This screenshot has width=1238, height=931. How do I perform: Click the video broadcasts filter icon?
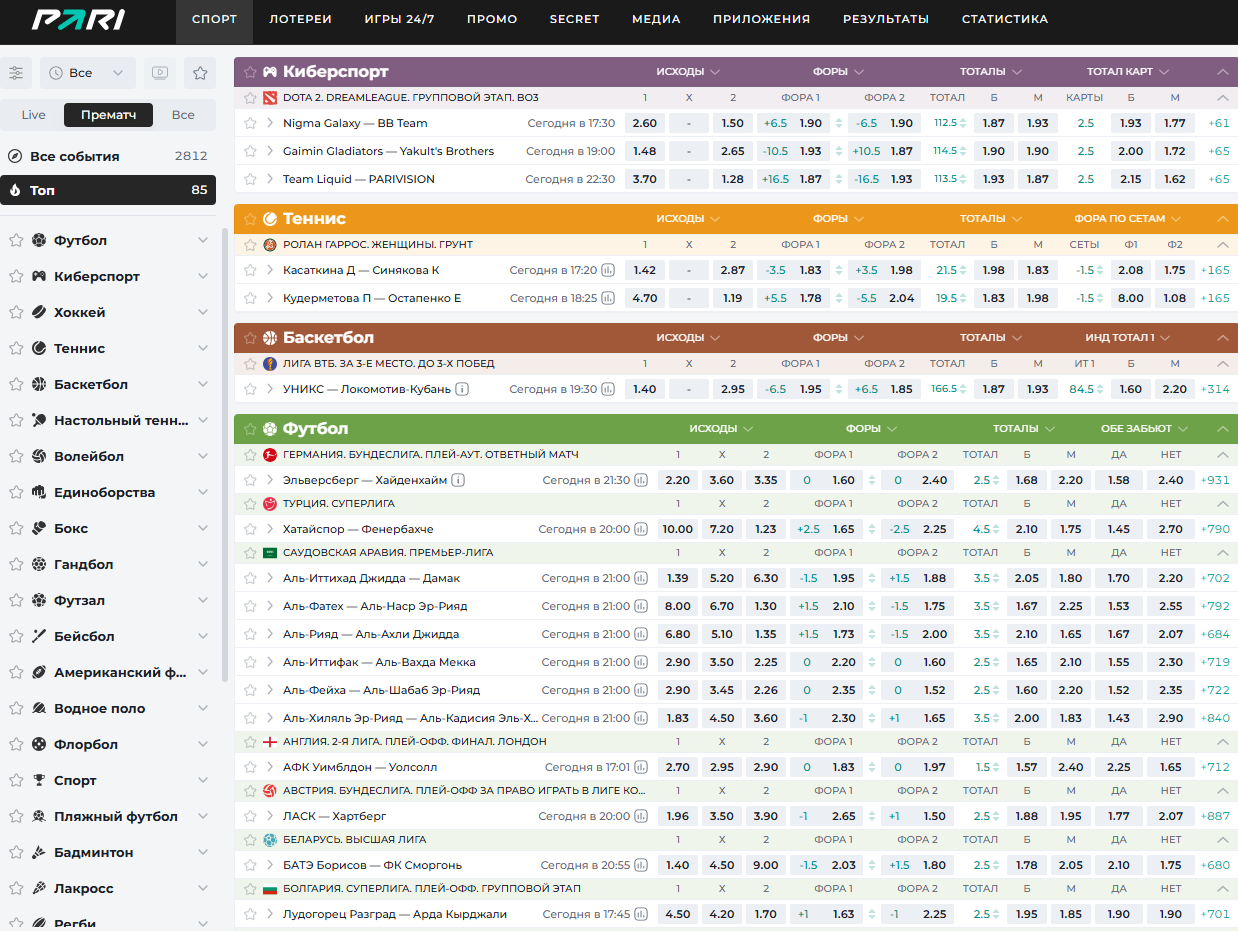click(158, 73)
